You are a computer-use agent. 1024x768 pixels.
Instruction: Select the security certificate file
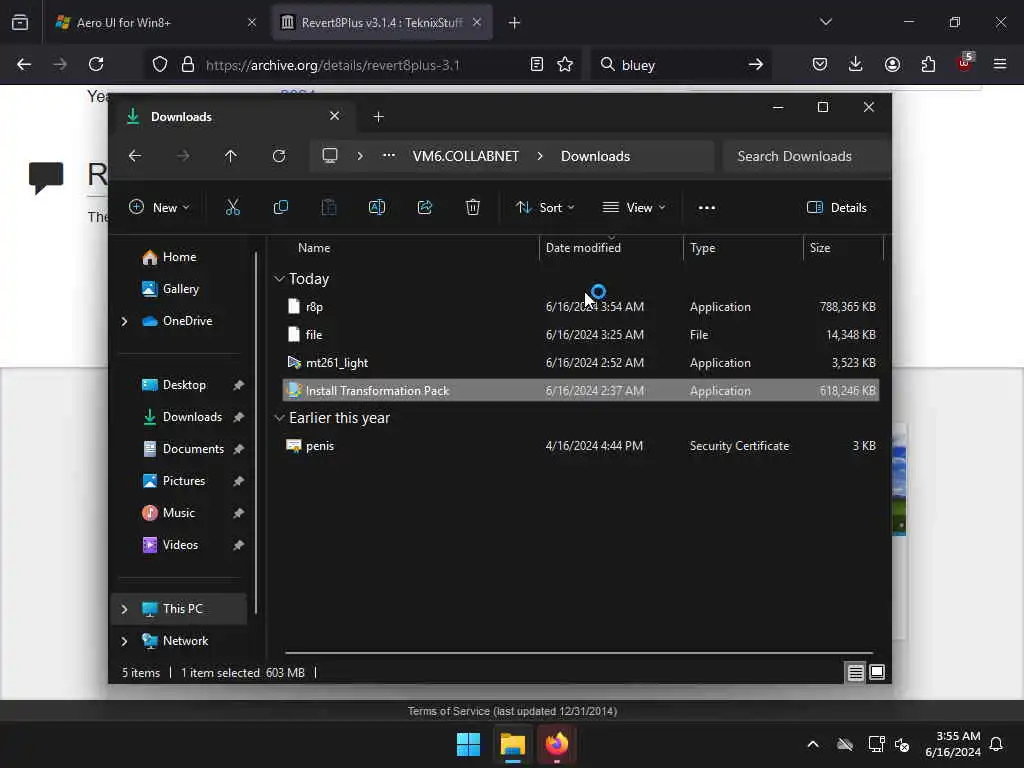[580, 446]
